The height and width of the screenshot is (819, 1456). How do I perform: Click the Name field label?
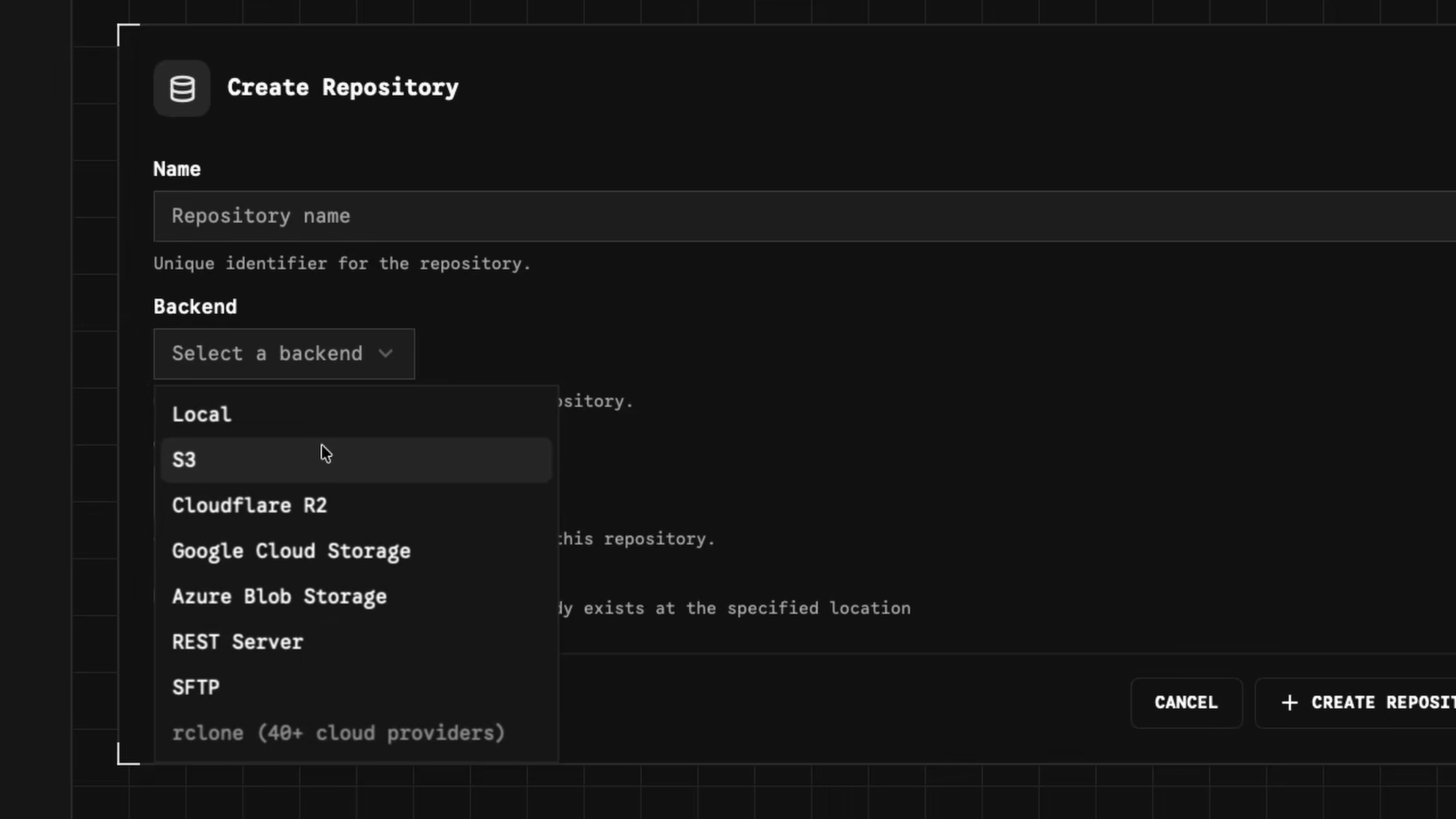click(177, 168)
